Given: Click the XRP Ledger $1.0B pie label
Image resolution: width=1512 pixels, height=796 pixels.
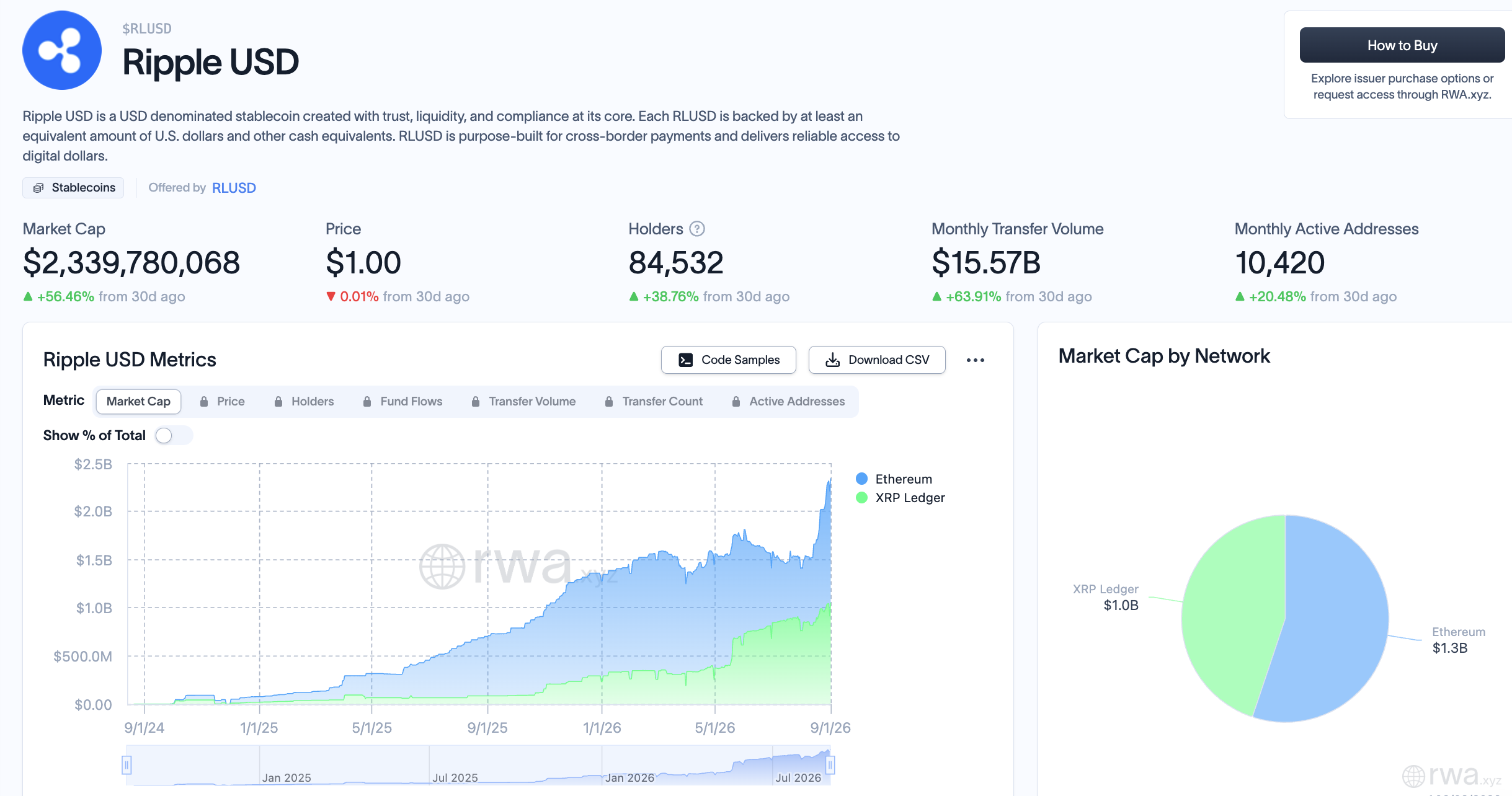Looking at the screenshot, I should pos(1106,598).
